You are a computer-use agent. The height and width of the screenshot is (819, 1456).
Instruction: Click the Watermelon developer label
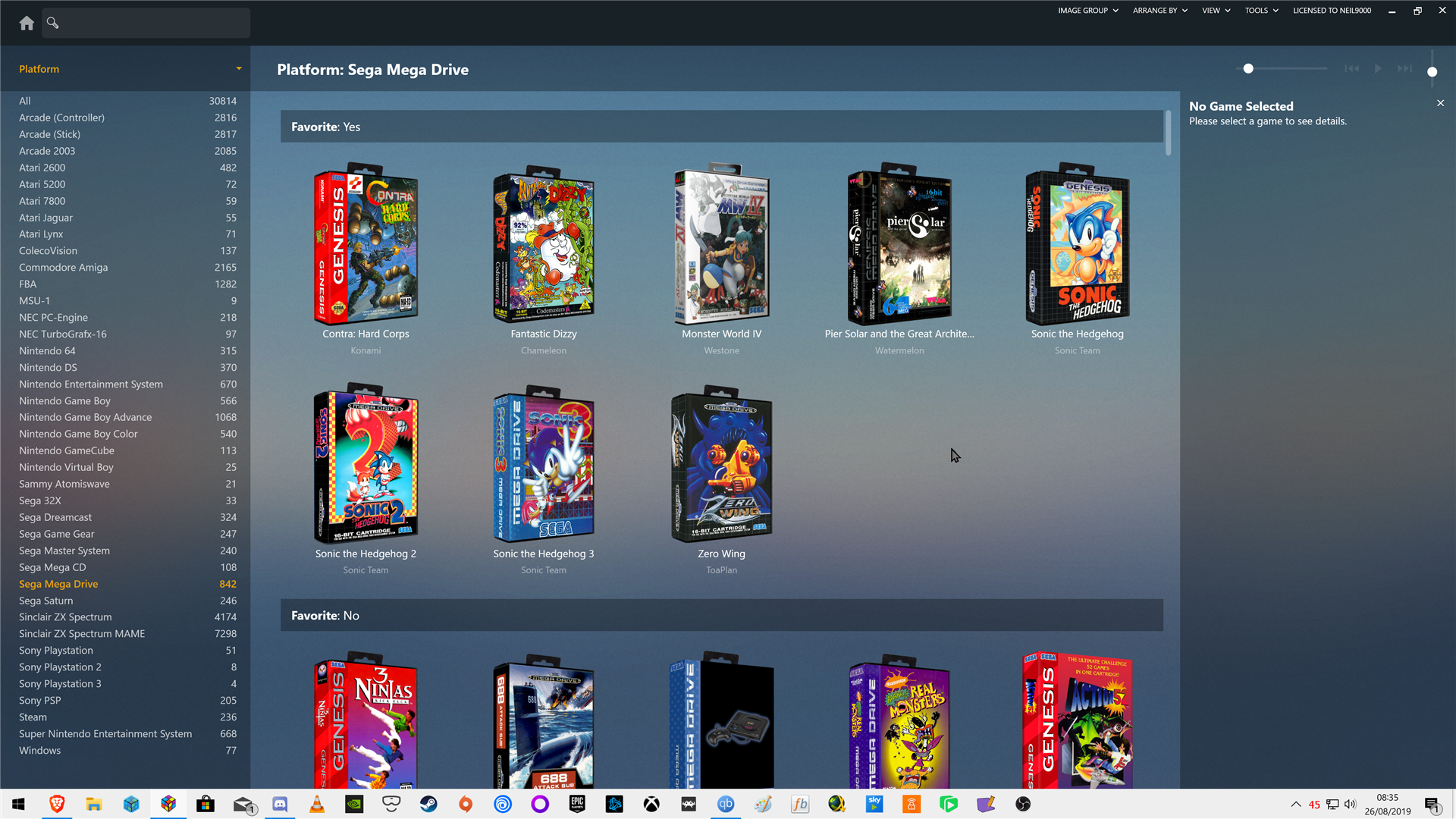(899, 350)
